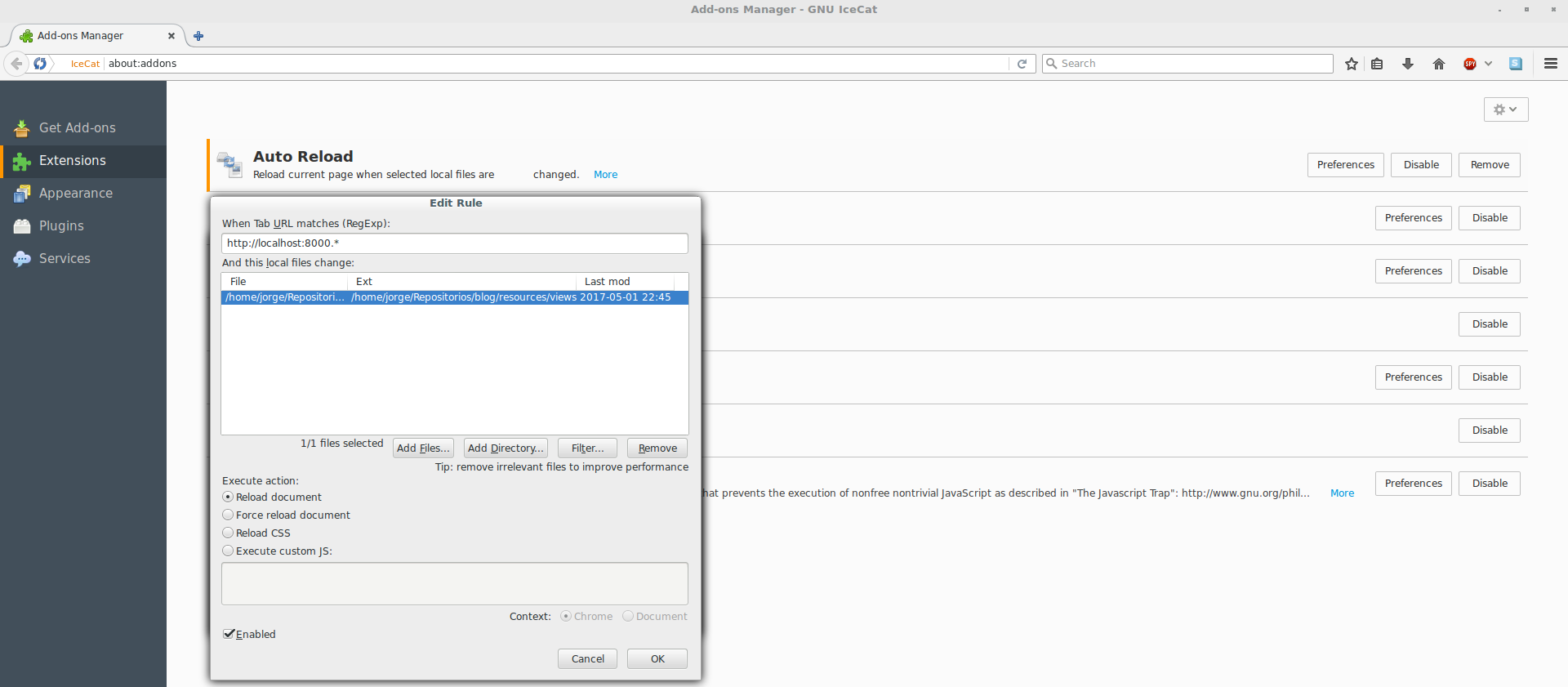
Task: Click the blue S extension icon
Action: tap(1516, 64)
